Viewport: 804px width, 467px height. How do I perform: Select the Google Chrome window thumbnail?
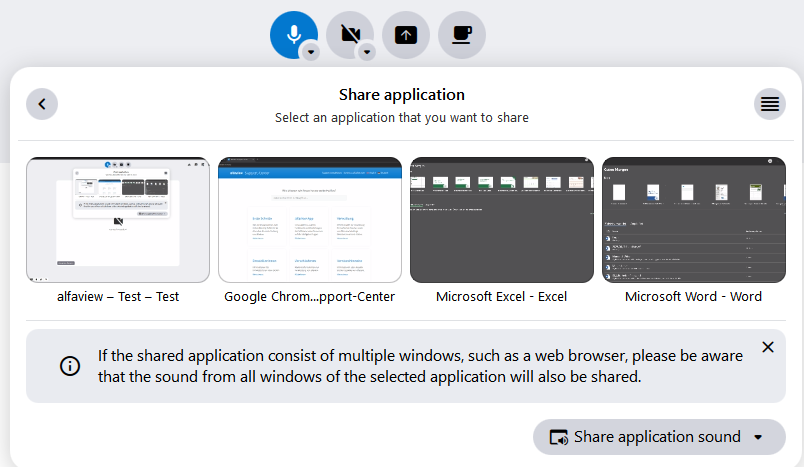tap(310, 219)
